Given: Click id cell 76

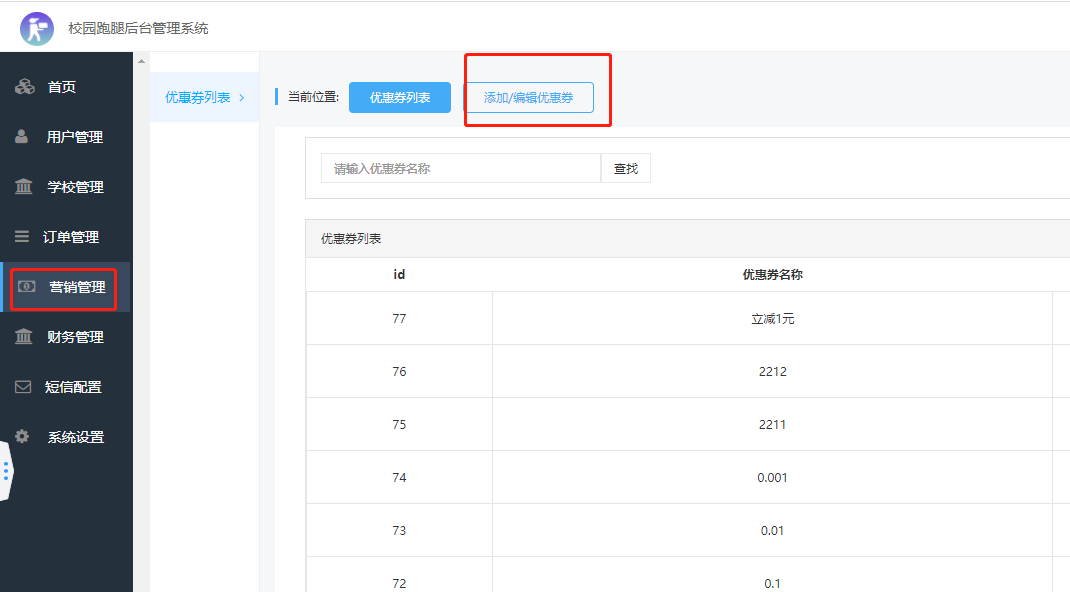Looking at the screenshot, I should pyautogui.click(x=399, y=372).
